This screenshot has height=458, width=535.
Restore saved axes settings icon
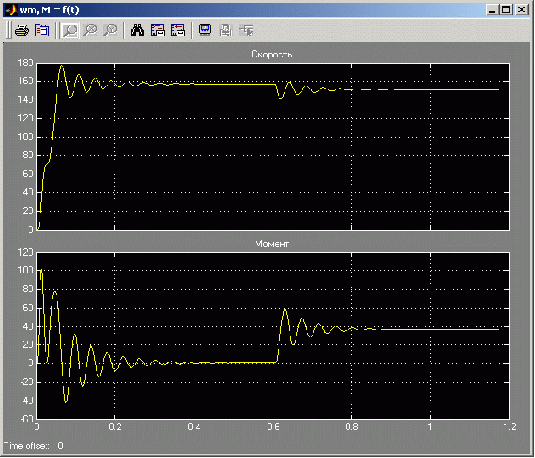(x=178, y=31)
